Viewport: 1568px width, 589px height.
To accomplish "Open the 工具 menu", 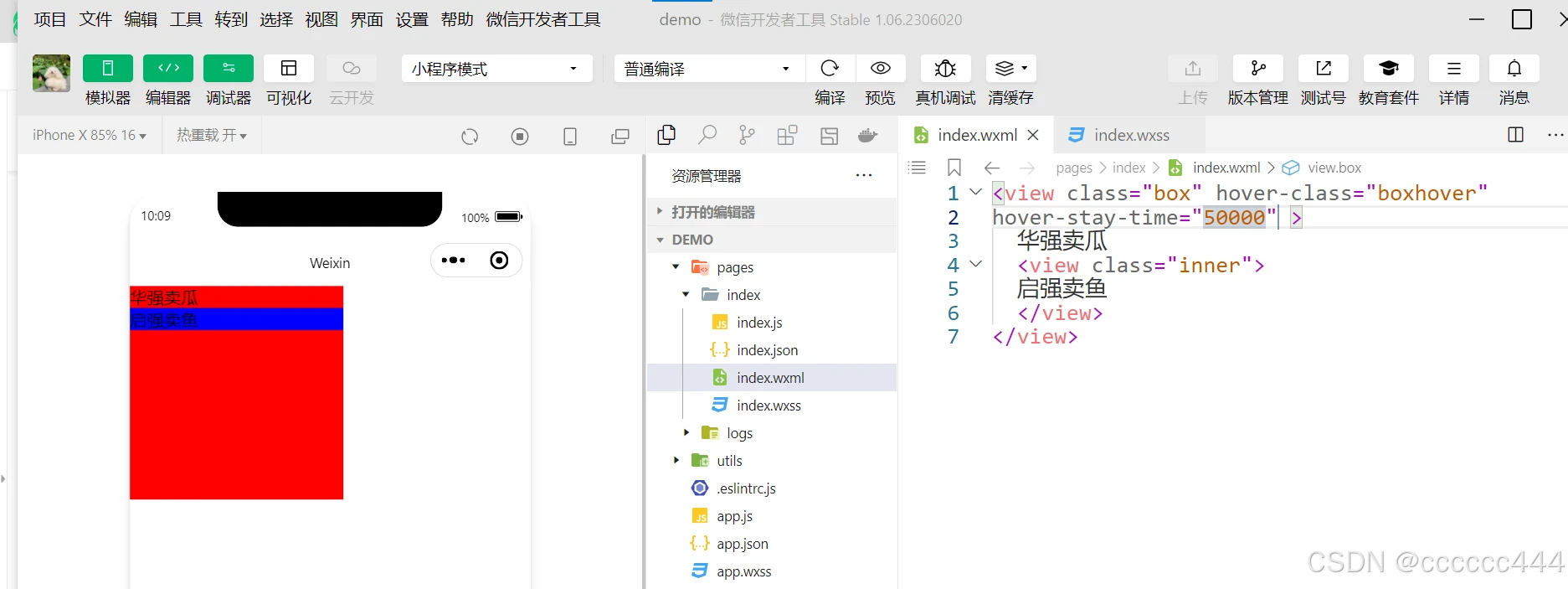I will point(186,19).
